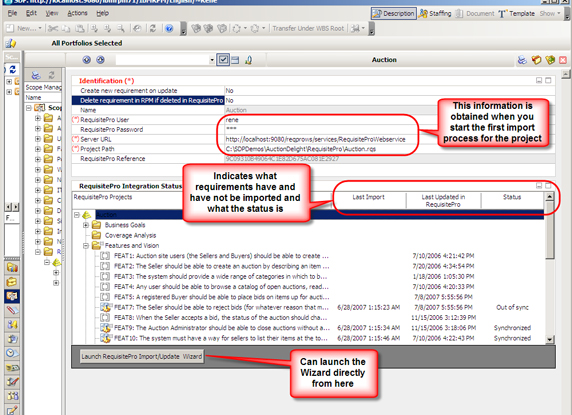Open the View menu
The height and width of the screenshot is (415, 572).
[x=52, y=13]
